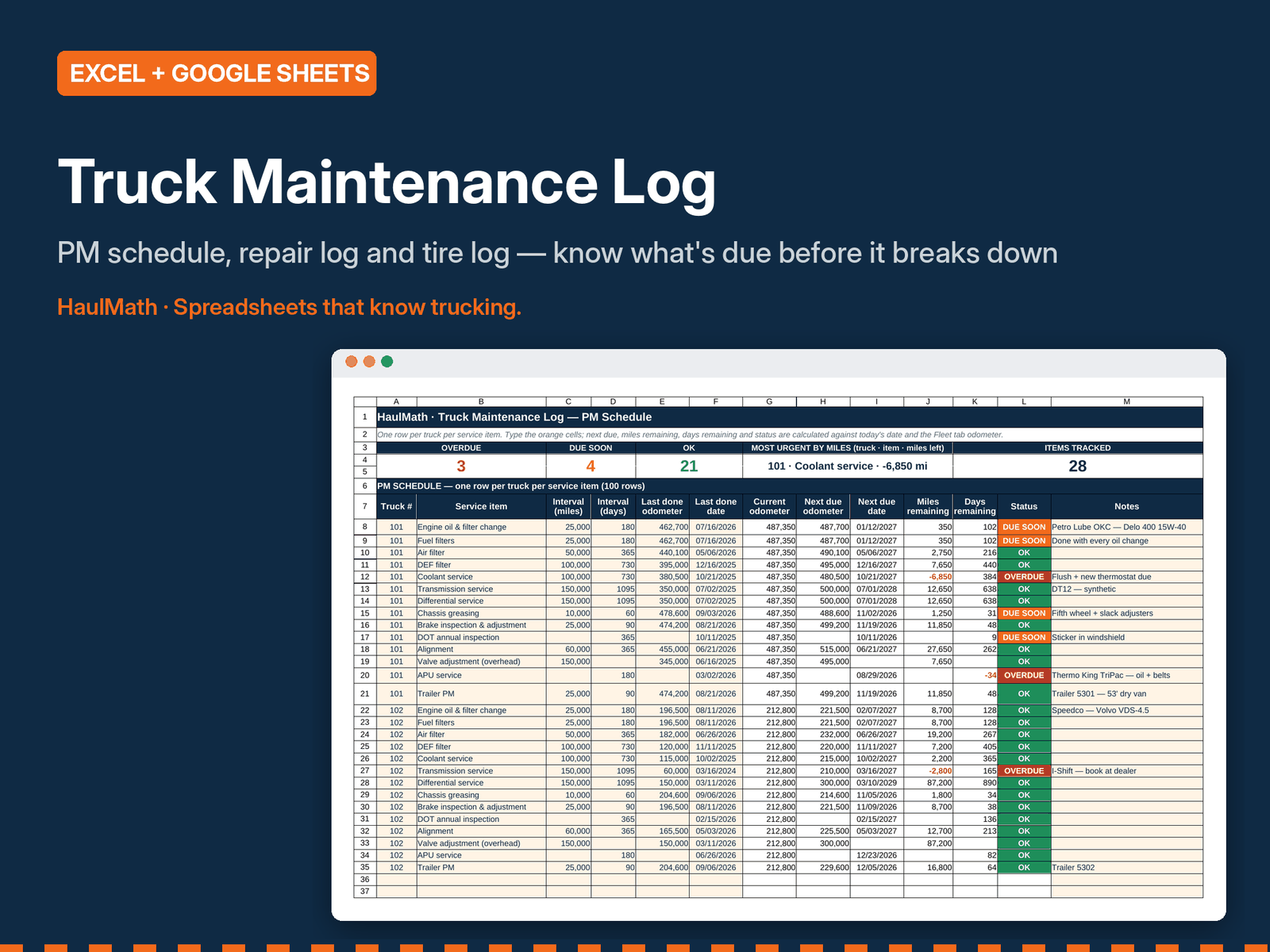Click the items tracked value 28

pyautogui.click(x=1078, y=466)
